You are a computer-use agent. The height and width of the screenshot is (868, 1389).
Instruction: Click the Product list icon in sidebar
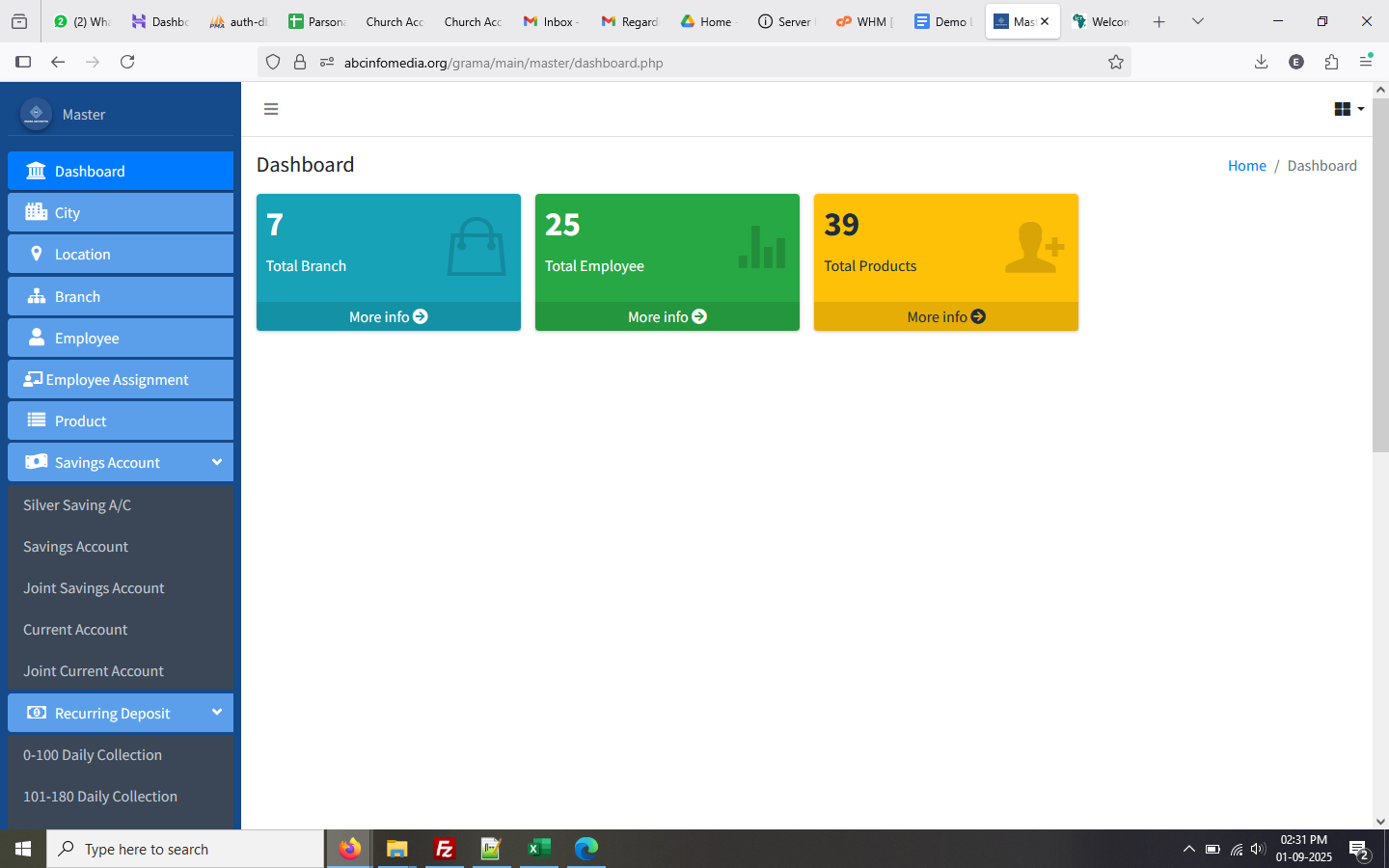point(36,420)
